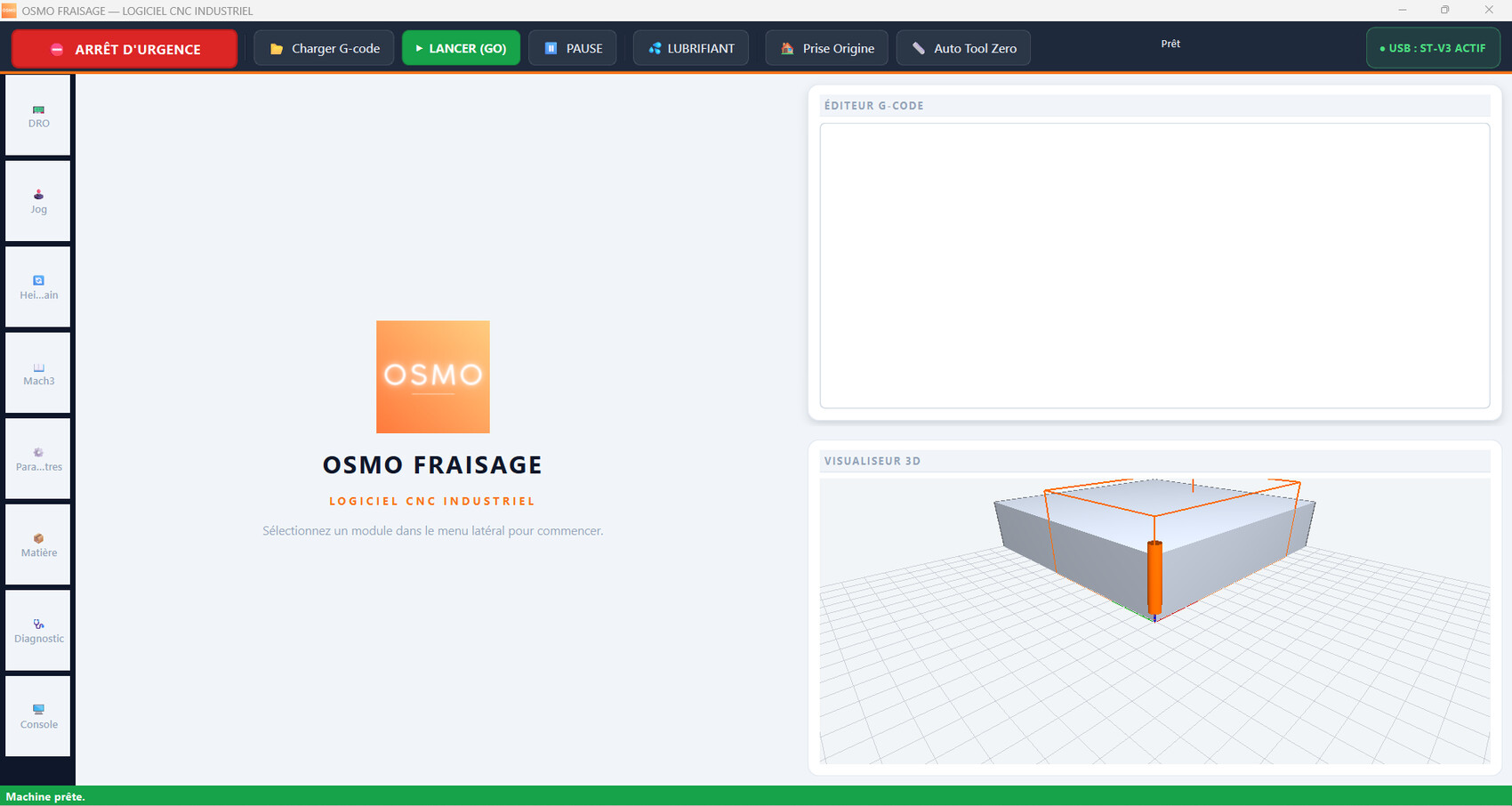Click the "Machine prête." status bar message
This screenshot has width=1512, height=806.
pyautogui.click(x=45, y=796)
